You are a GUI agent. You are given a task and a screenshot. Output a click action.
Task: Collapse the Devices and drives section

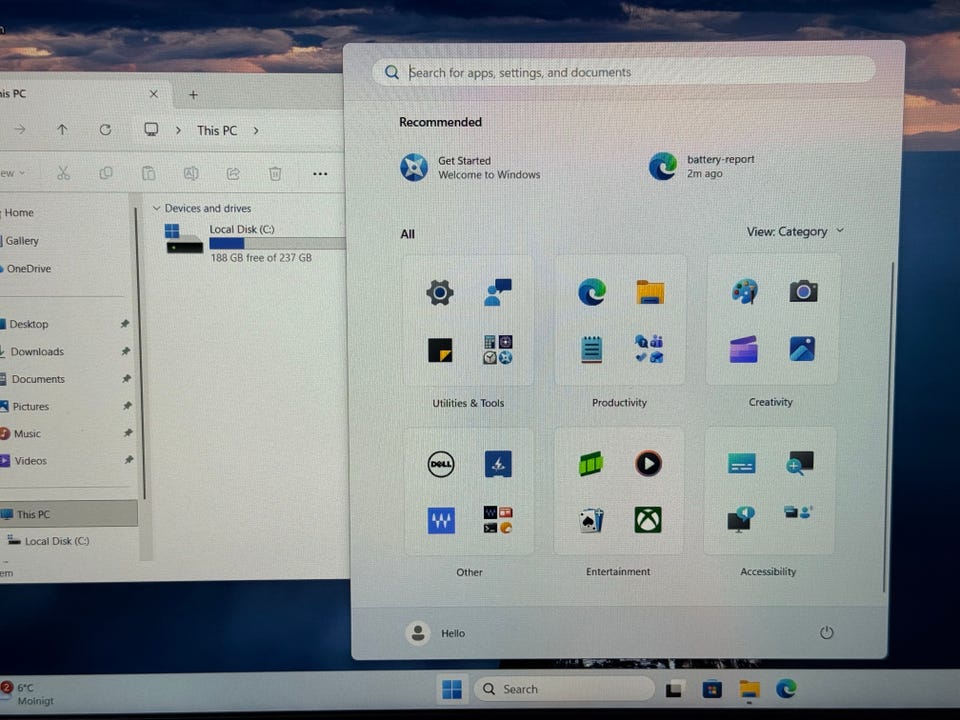[156, 208]
